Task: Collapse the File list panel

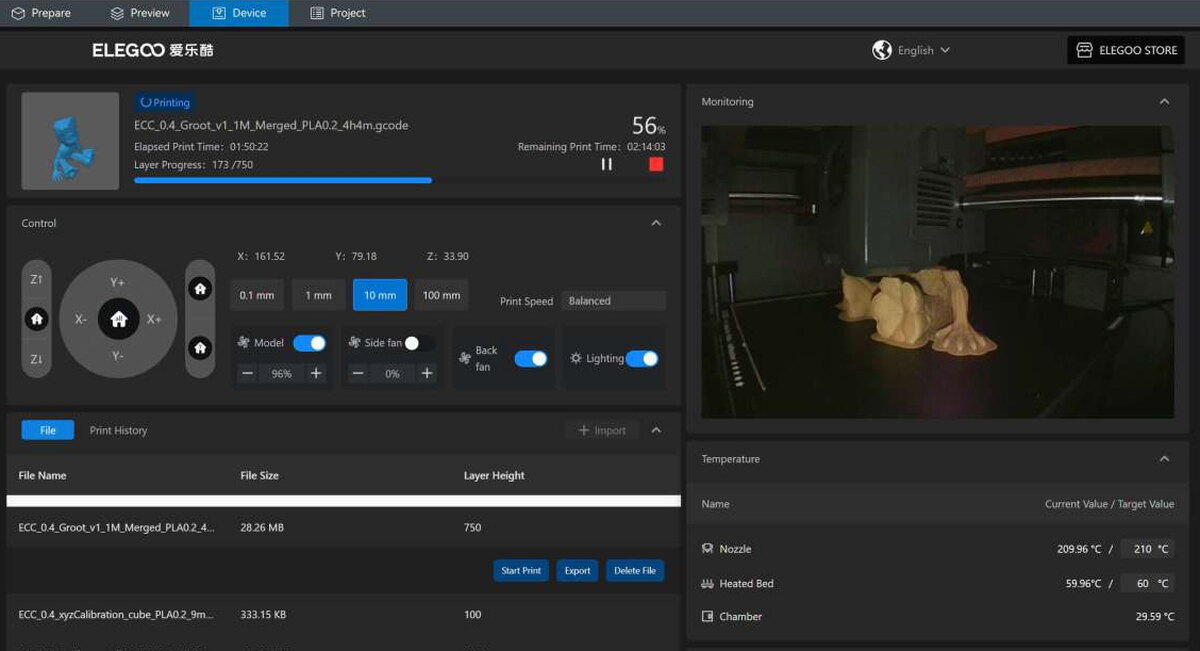Action: [x=656, y=430]
